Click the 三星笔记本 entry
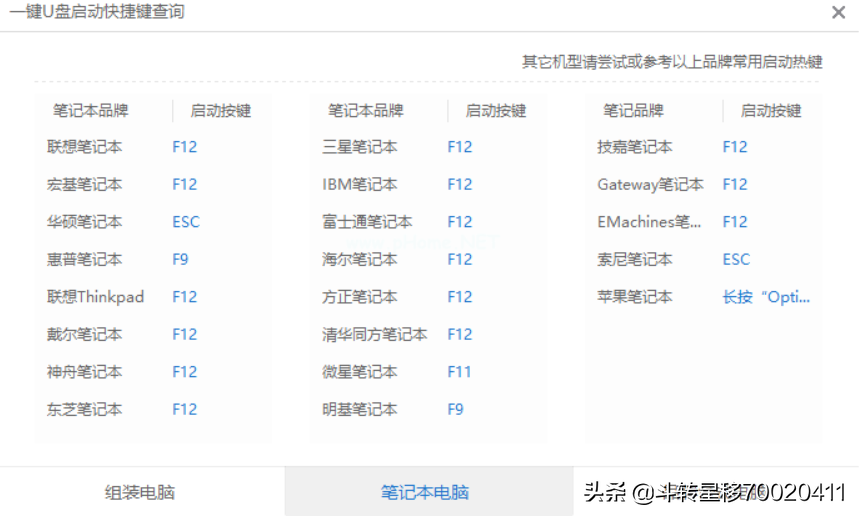862x518 pixels. point(360,147)
